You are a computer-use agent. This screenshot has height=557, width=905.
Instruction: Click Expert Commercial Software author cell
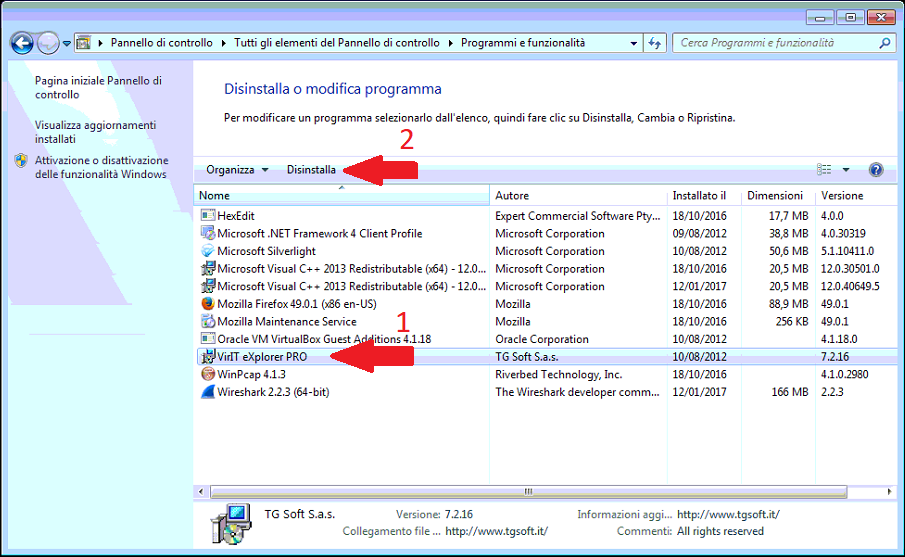[577, 216]
